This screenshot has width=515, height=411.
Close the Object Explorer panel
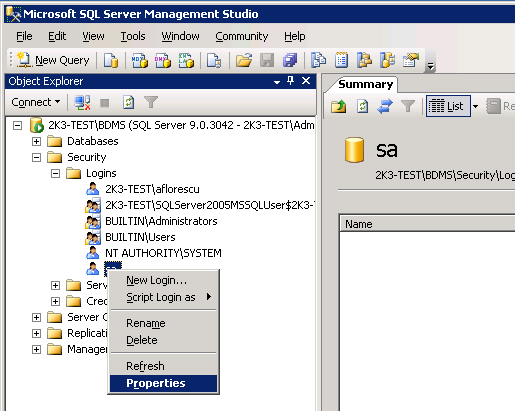(x=306, y=81)
